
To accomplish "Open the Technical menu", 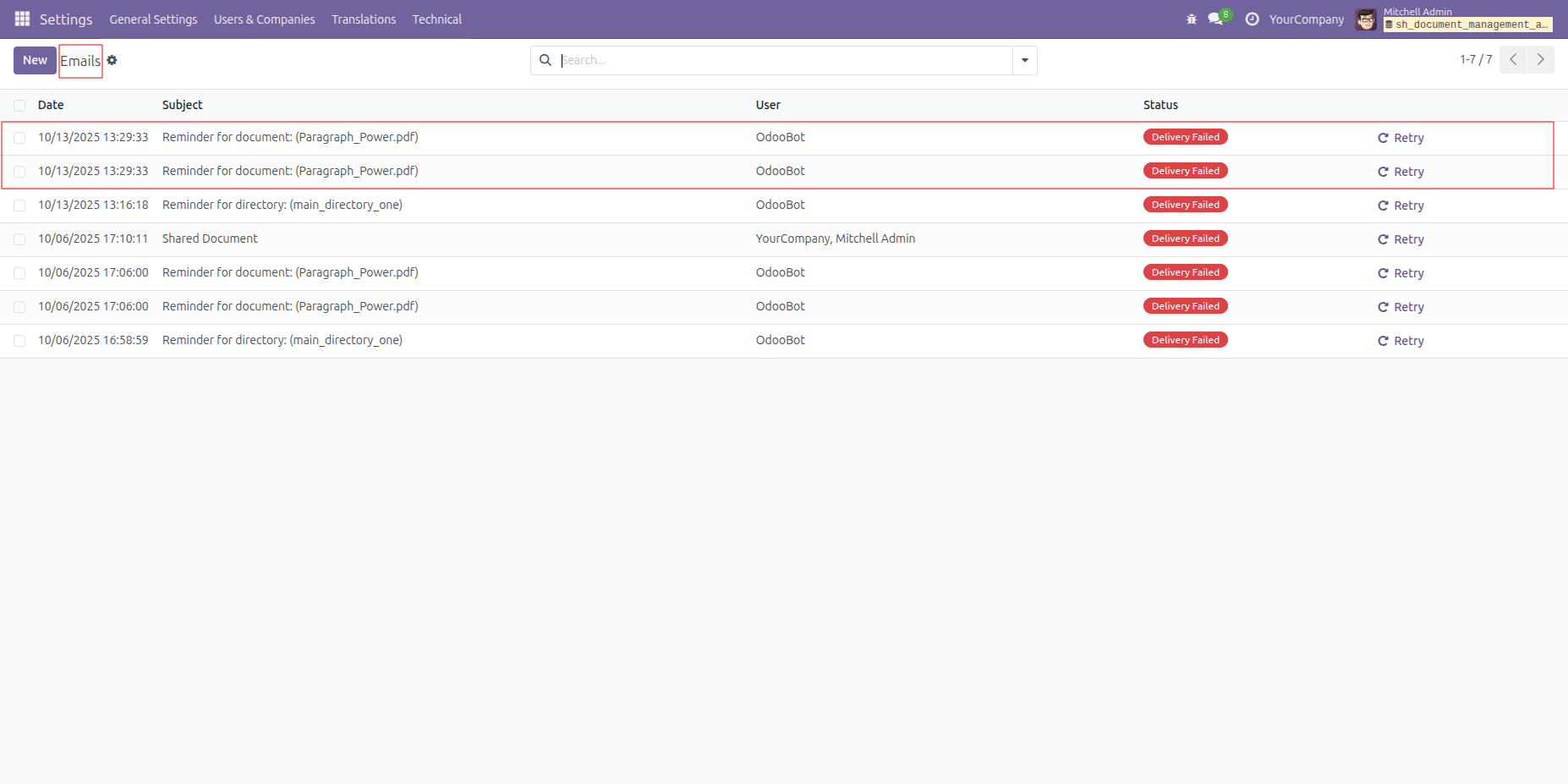I will [436, 19].
